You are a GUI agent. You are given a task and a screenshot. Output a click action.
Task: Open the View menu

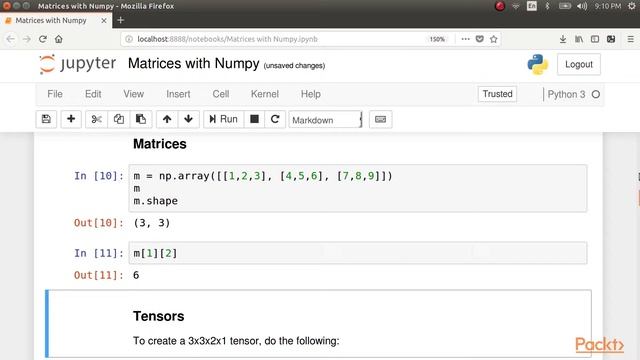pos(133,94)
